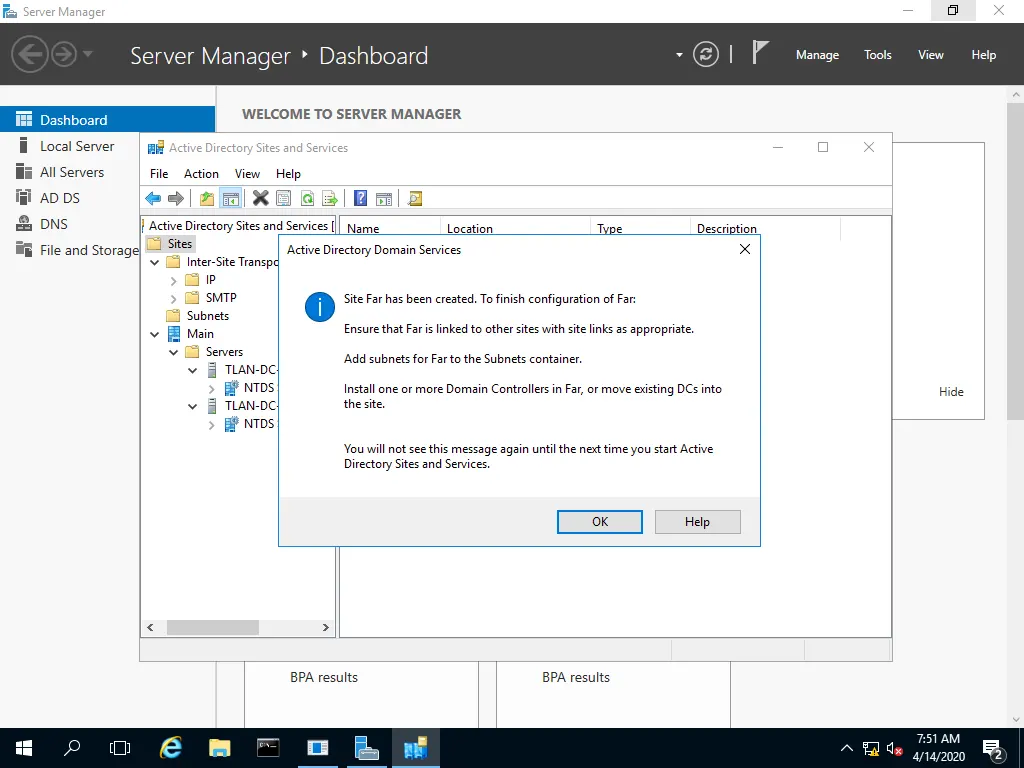Close the Active Directory Domain Services dialog
Image resolution: width=1024 pixels, height=768 pixels.
tap(744, 249)
